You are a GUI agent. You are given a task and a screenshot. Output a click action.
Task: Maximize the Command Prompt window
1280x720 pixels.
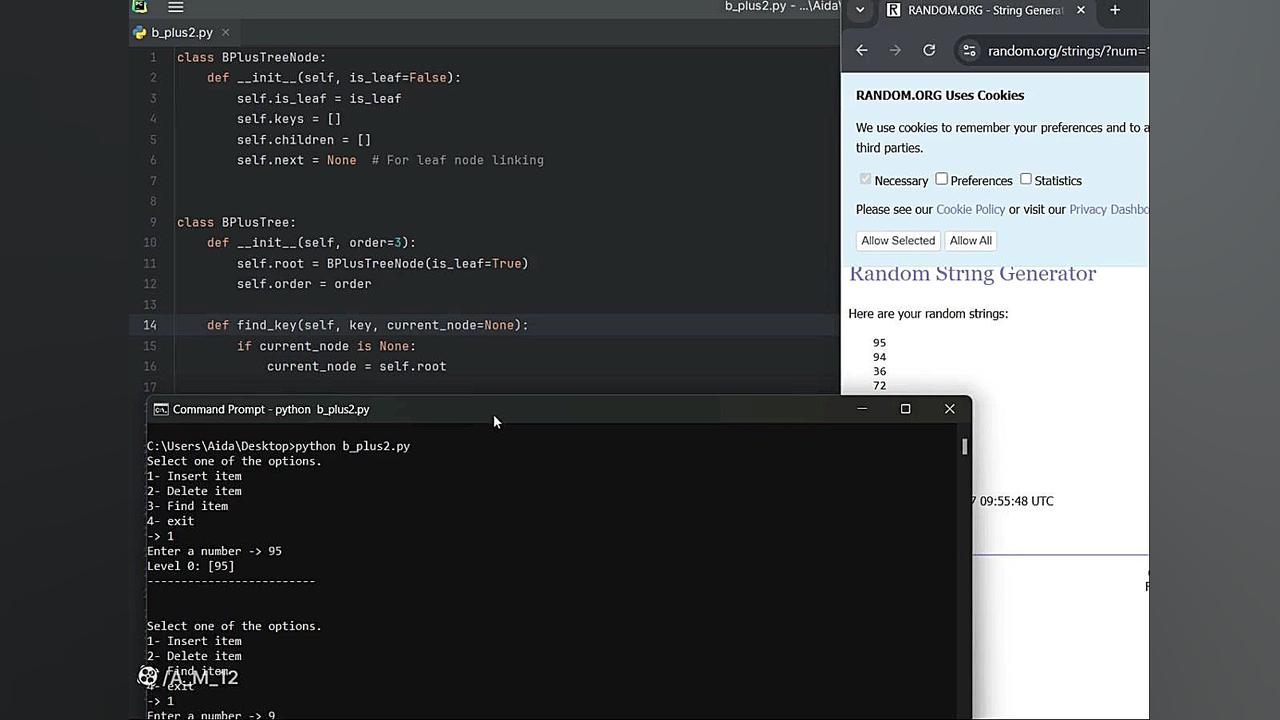point(906,409)
